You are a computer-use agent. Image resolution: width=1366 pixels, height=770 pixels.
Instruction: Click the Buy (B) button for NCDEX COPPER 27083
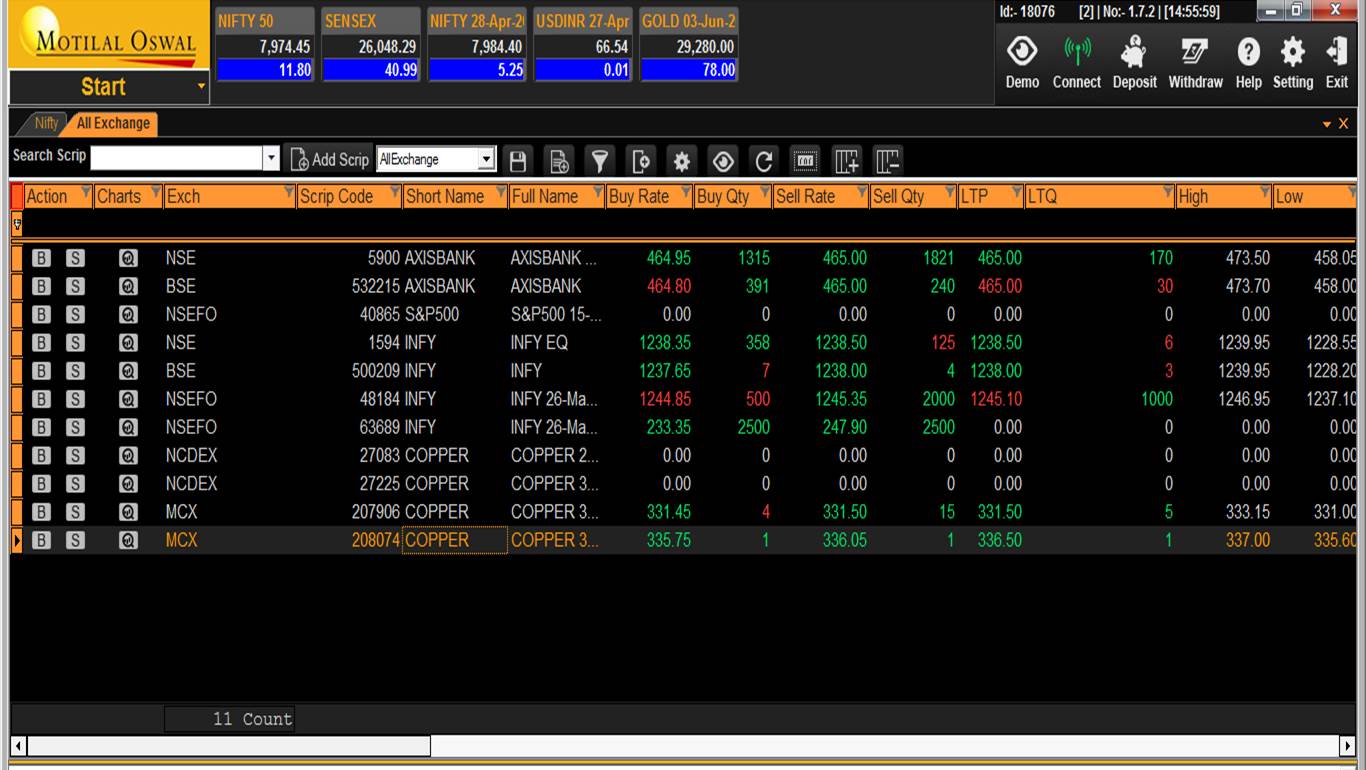click(x=41, y=455)
